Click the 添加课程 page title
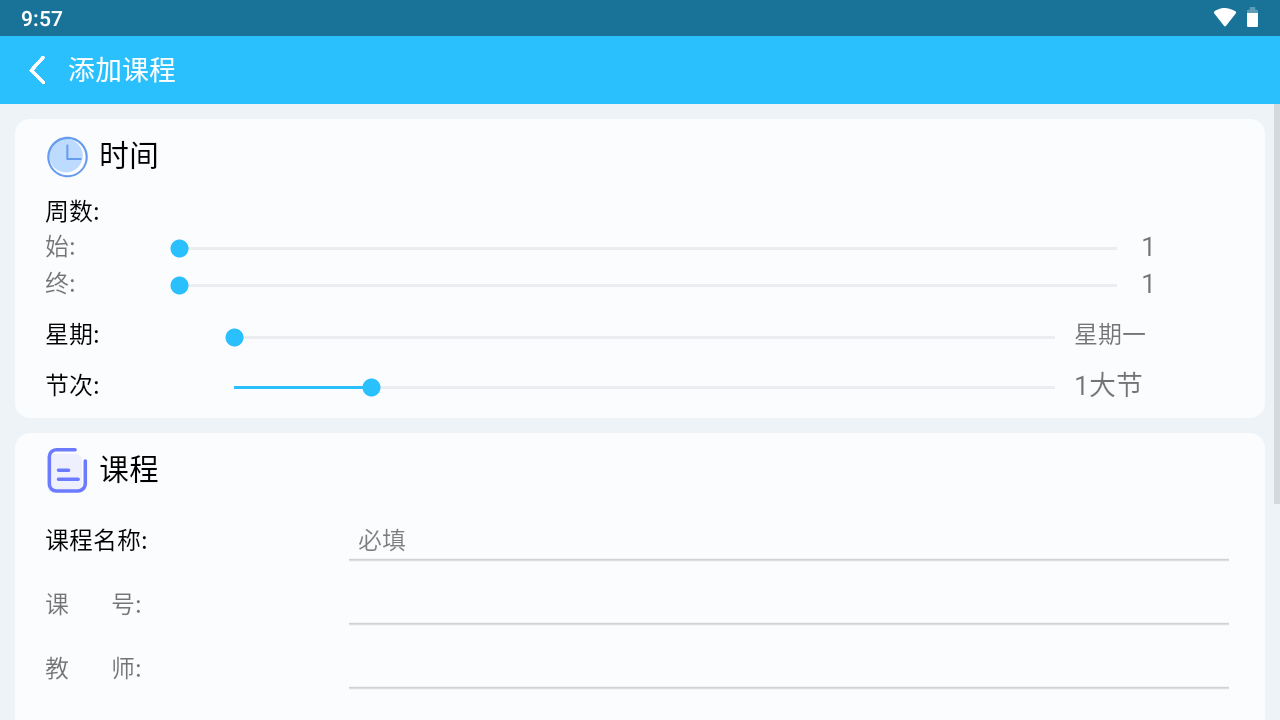The width and height of the screenshot is (1280, 720). pos(122,70)
